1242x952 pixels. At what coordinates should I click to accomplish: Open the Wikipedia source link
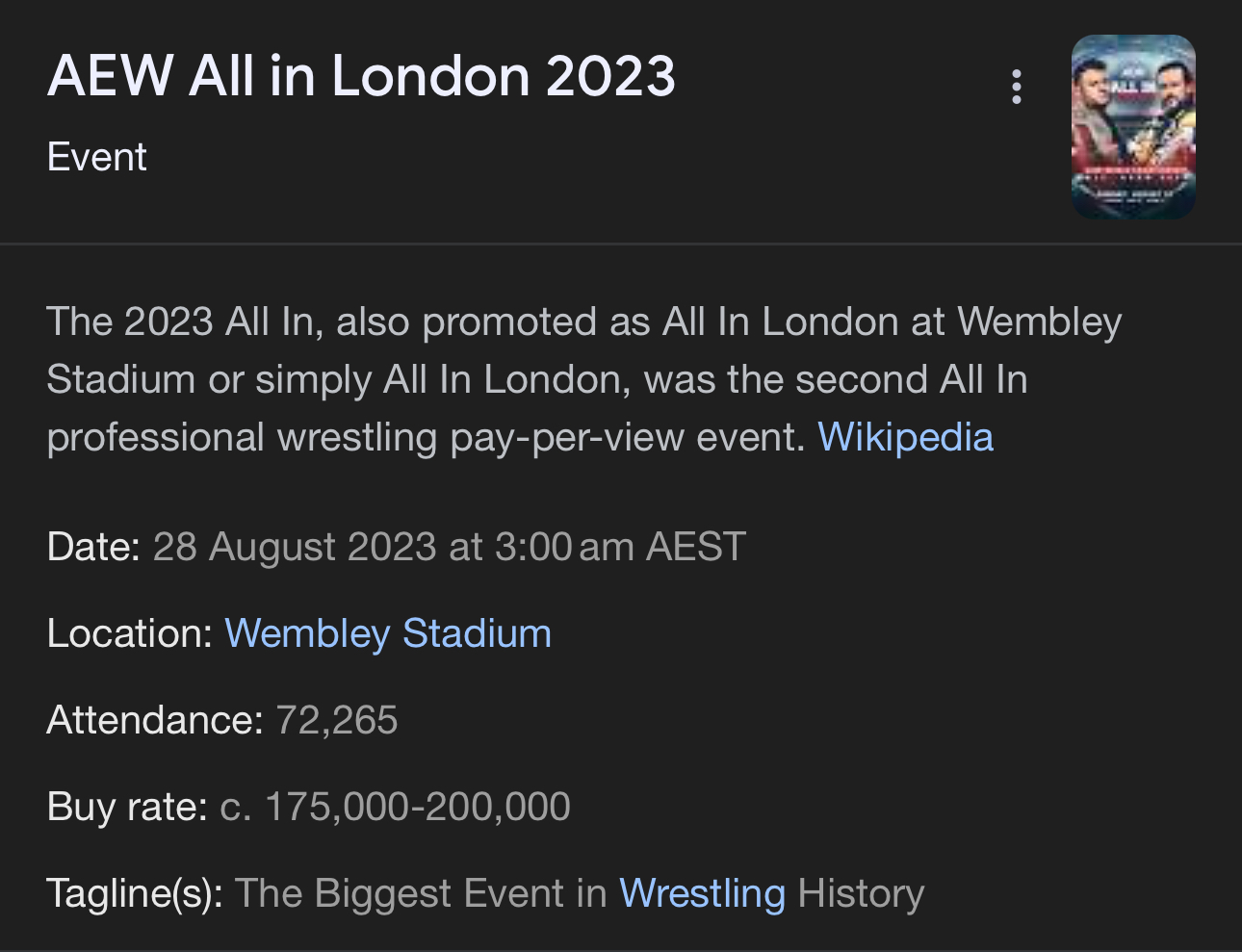(905, 437)
